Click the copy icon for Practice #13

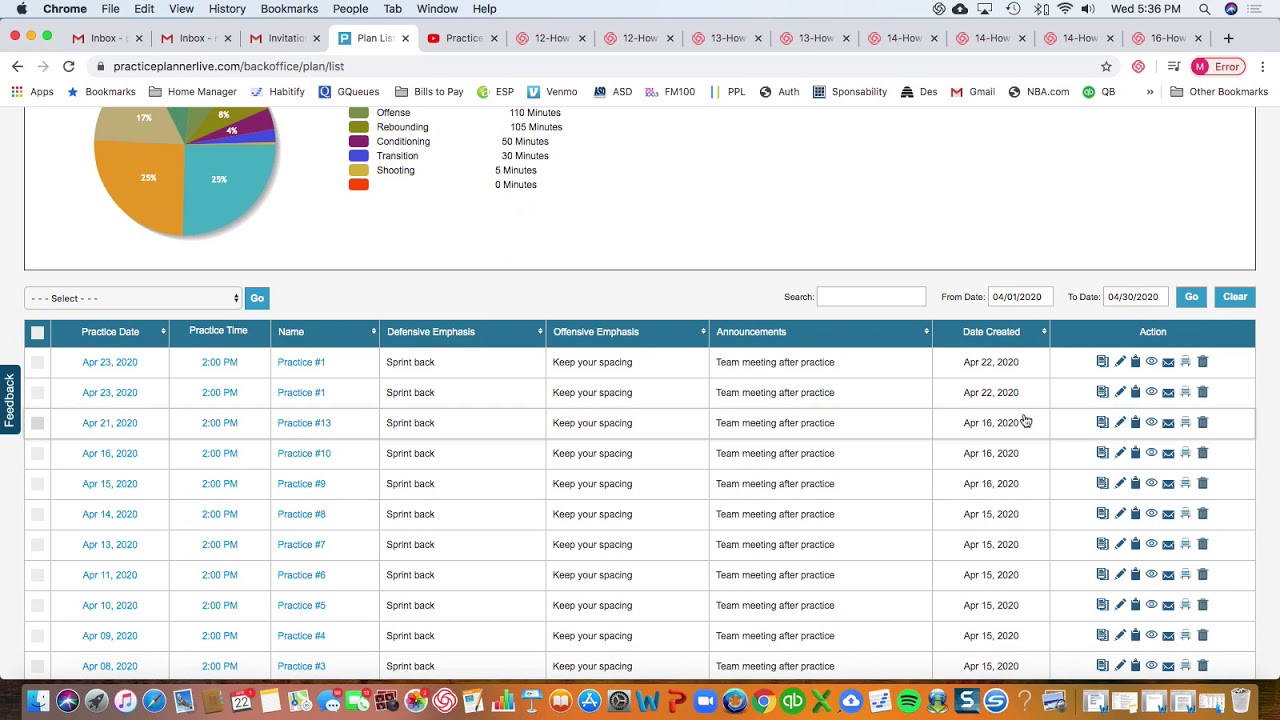coord(1102,422)
